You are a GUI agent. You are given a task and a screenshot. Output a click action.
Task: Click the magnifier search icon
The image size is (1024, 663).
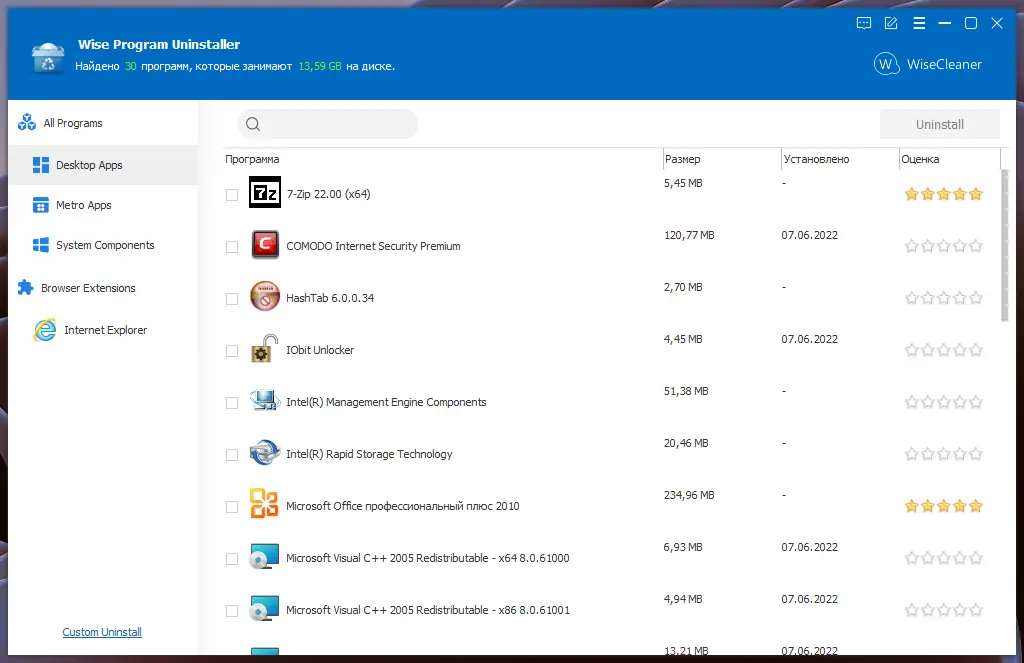point(253,124)
